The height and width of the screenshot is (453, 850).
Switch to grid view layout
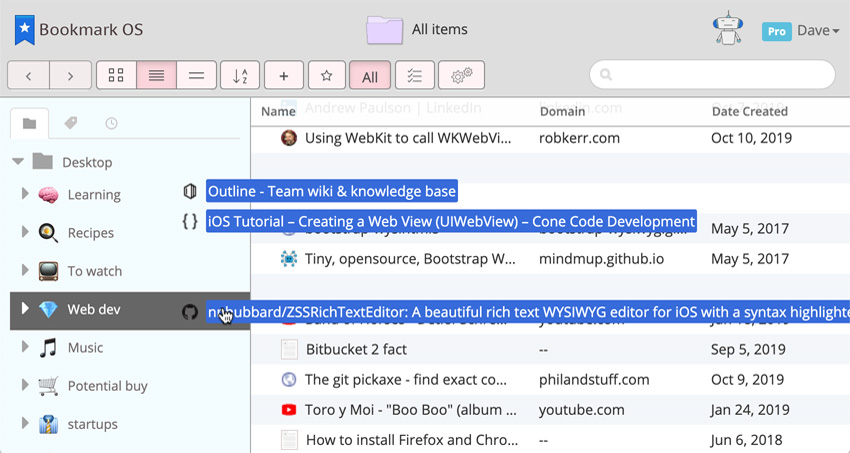116,76
